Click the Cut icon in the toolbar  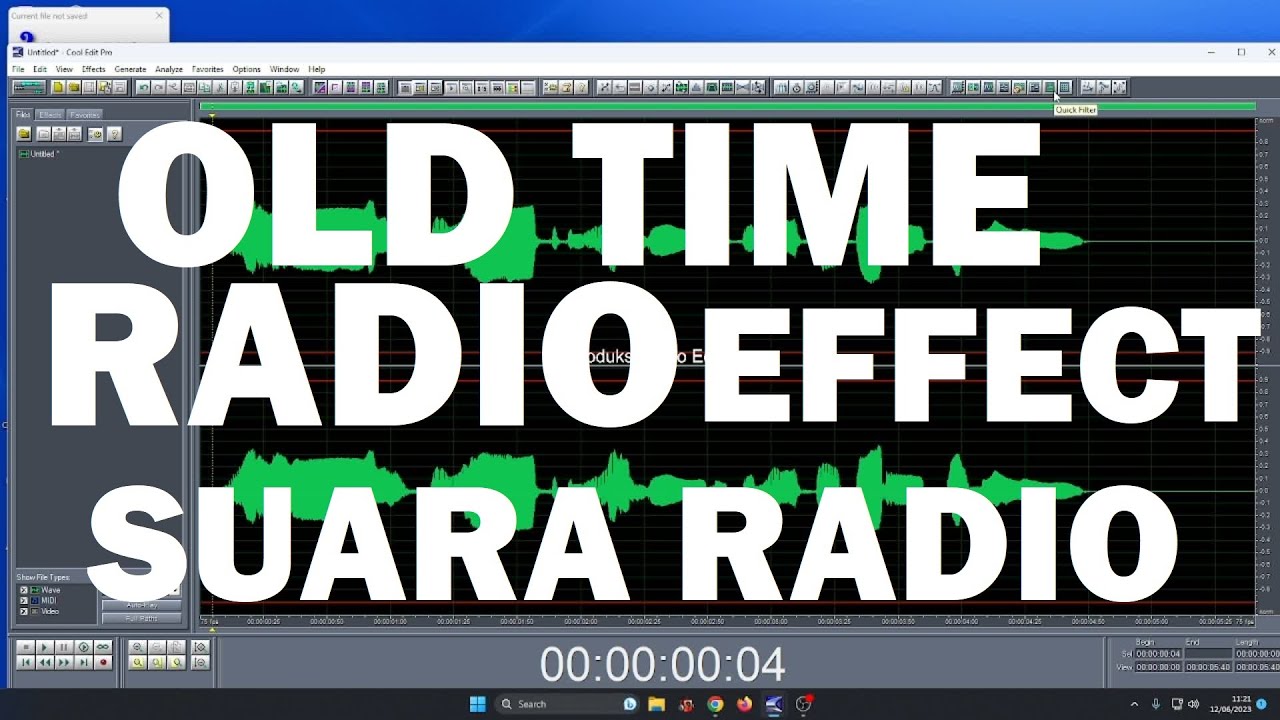[x=220, y=88]
